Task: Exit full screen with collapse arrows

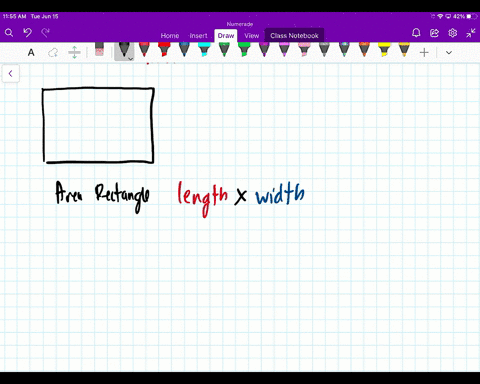Action: tap(471, 33)
